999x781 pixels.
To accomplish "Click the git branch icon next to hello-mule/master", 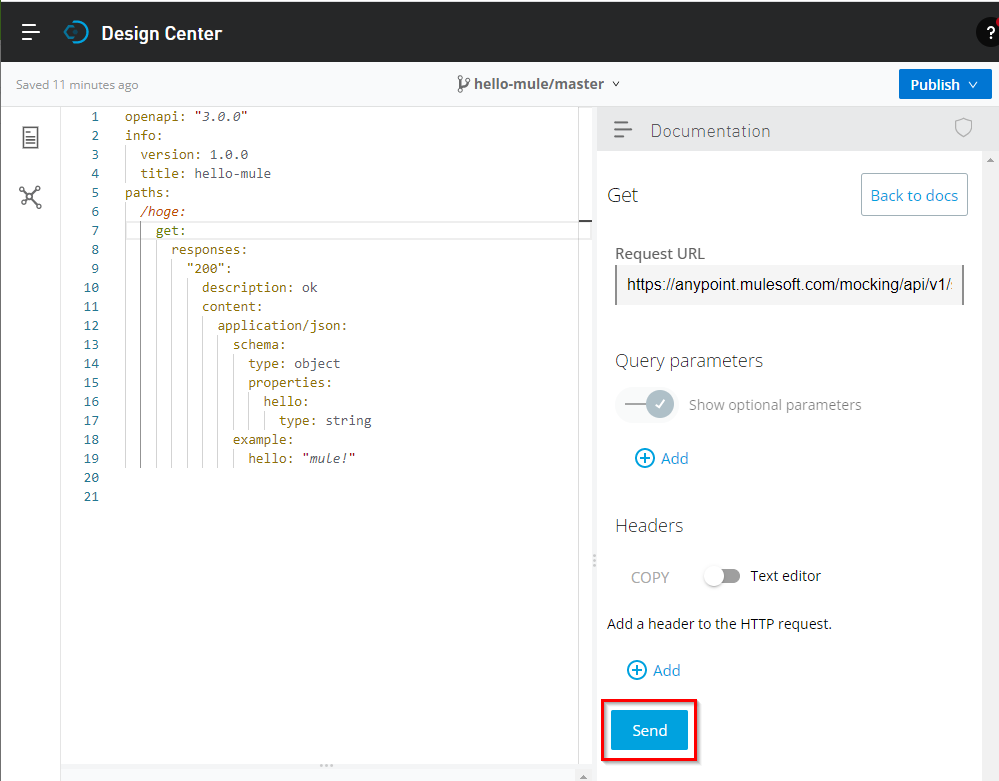I will 463,84.
